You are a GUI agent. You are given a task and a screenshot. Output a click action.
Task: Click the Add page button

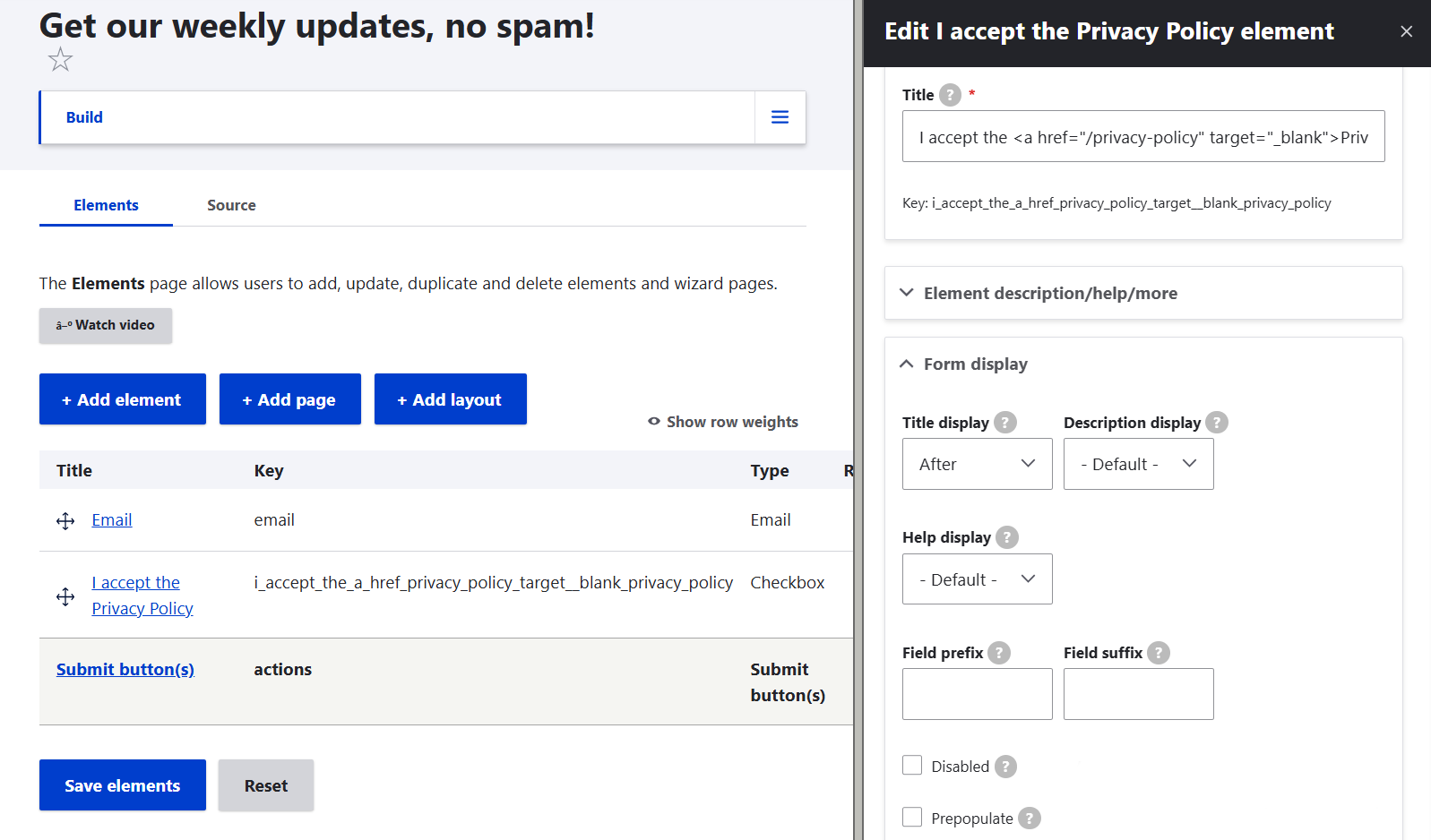(x=290, y=399)
